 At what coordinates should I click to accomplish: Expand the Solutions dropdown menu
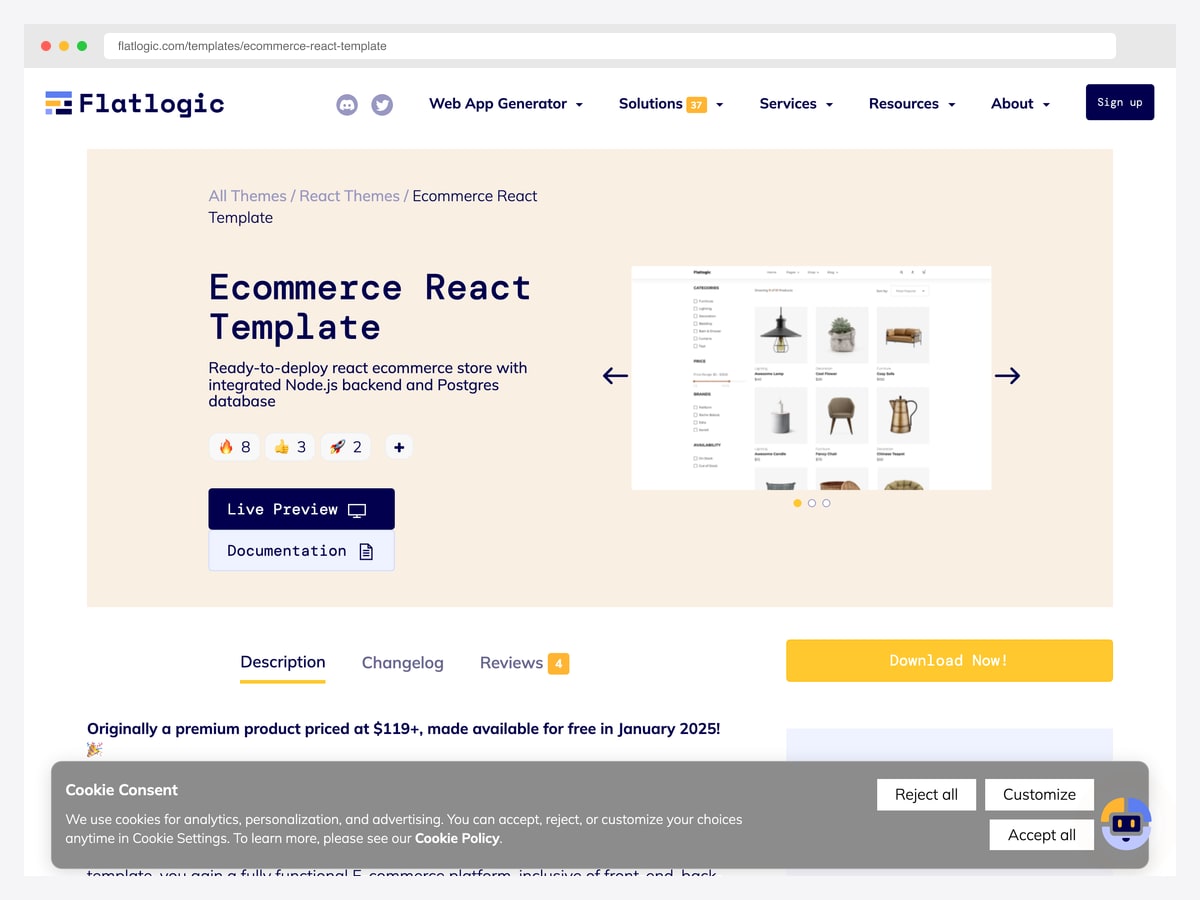671,103
